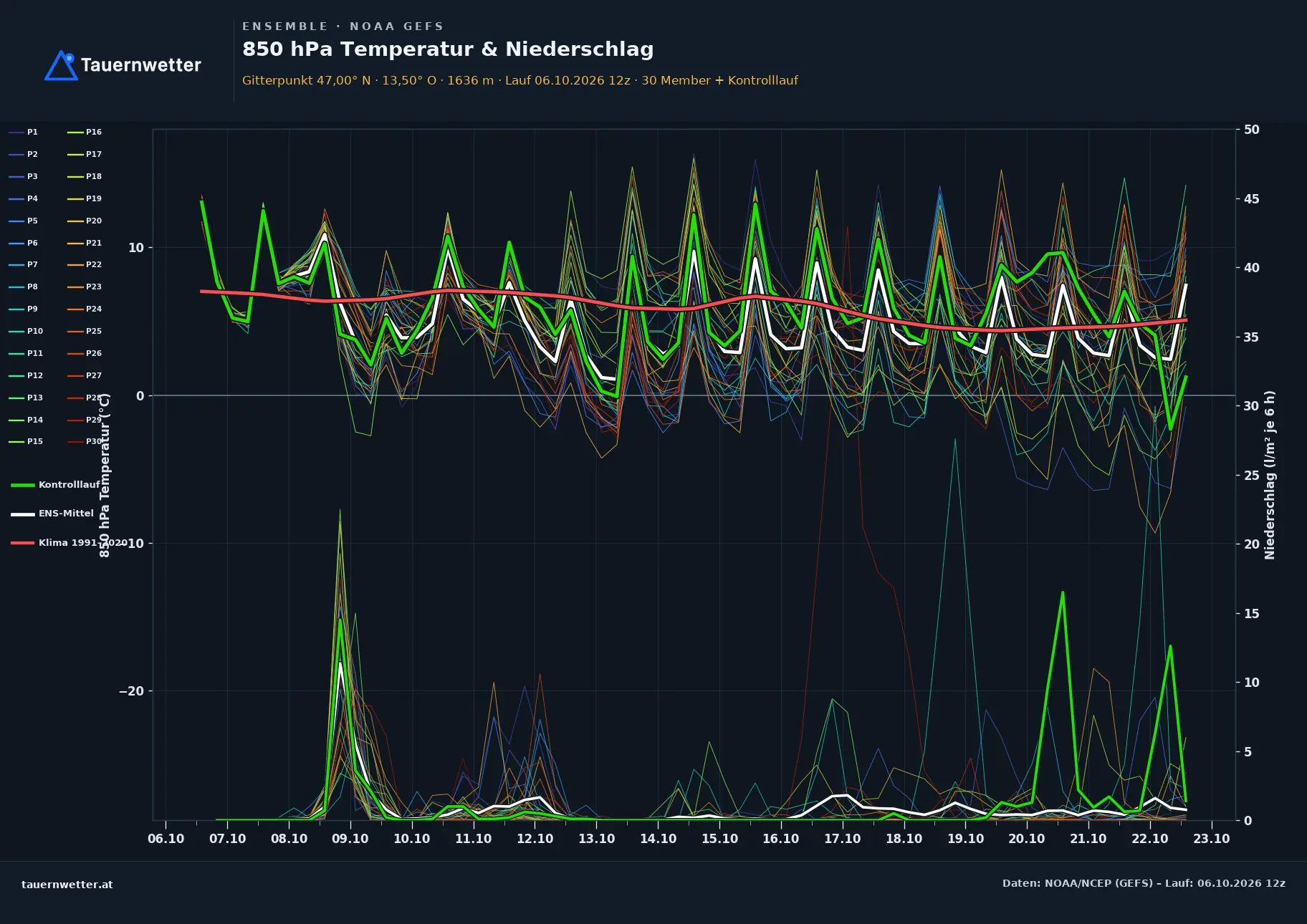This screenshot has height=924, width=1307.
Task: Toggle legend entry P24
Action: [85, 309]
